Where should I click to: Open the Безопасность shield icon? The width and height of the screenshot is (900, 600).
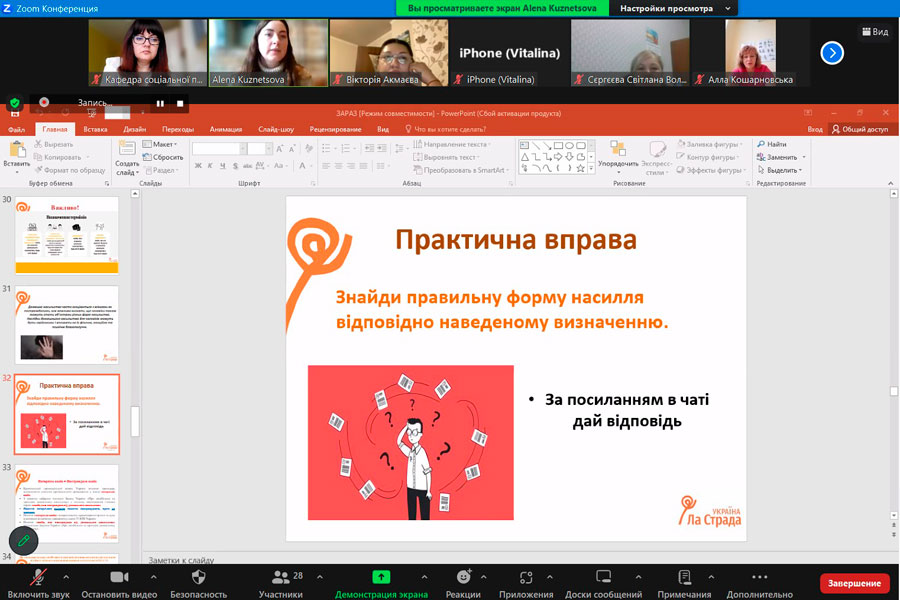(198, 577)
